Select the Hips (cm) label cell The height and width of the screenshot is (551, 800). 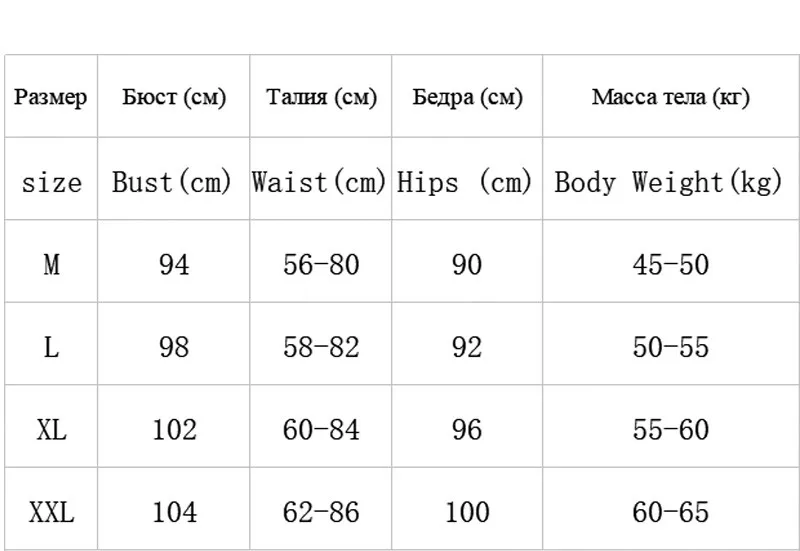pos(465,182)
